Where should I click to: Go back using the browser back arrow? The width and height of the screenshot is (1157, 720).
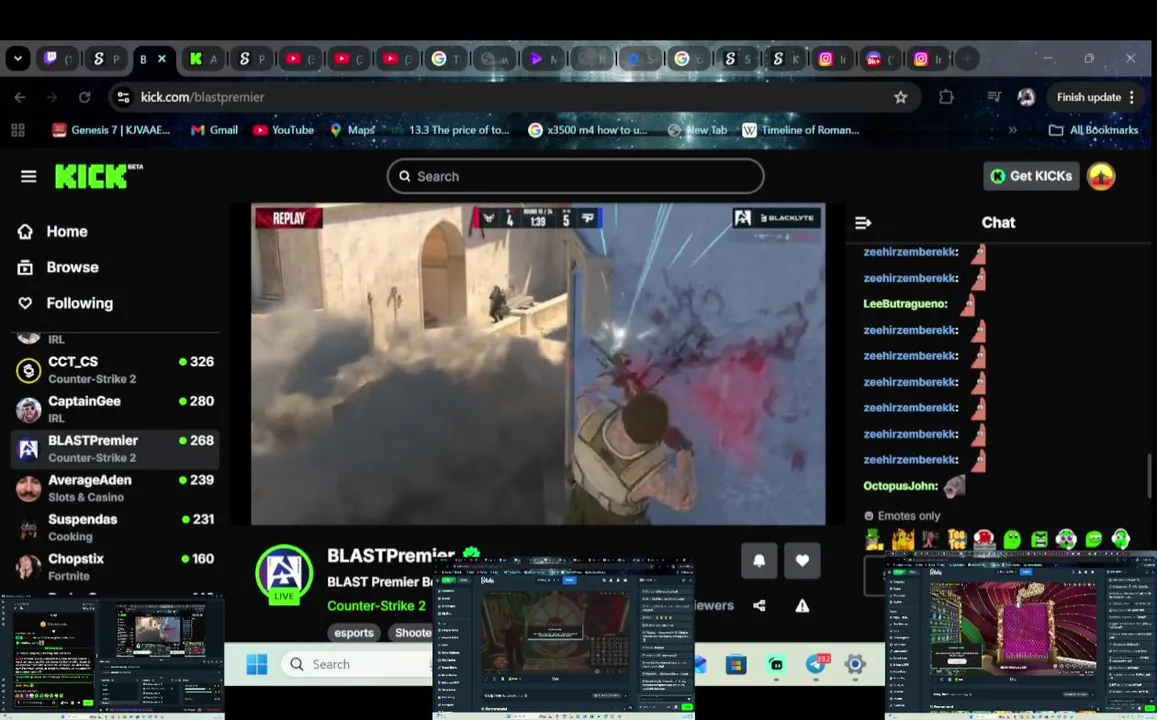click(x=20, y=97)
